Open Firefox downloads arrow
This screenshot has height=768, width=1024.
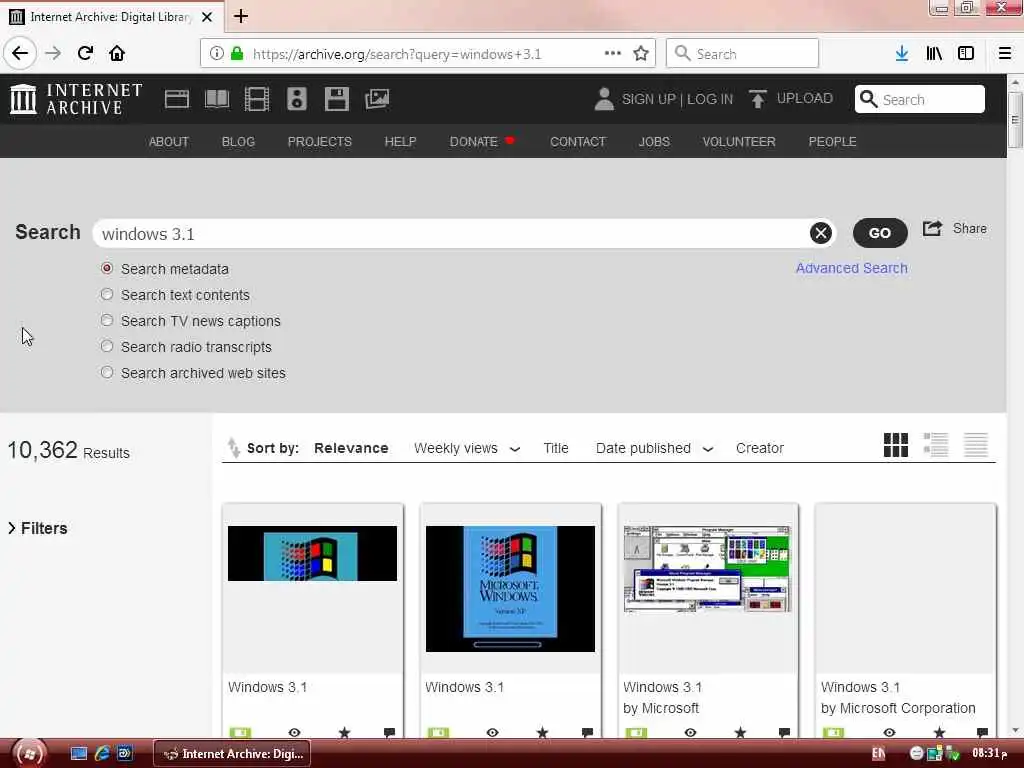coord(902,54)
